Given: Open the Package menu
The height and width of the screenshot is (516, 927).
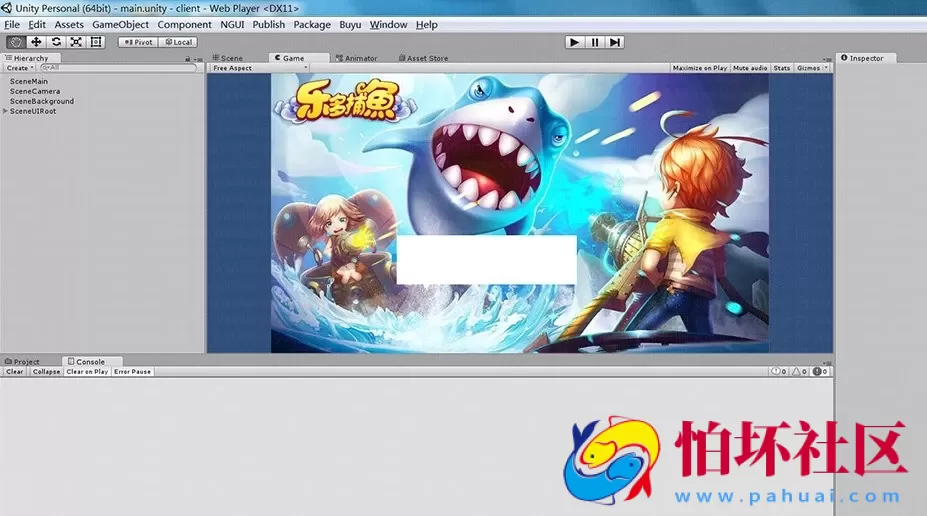Looking at the screenshot, I should 312,25.
